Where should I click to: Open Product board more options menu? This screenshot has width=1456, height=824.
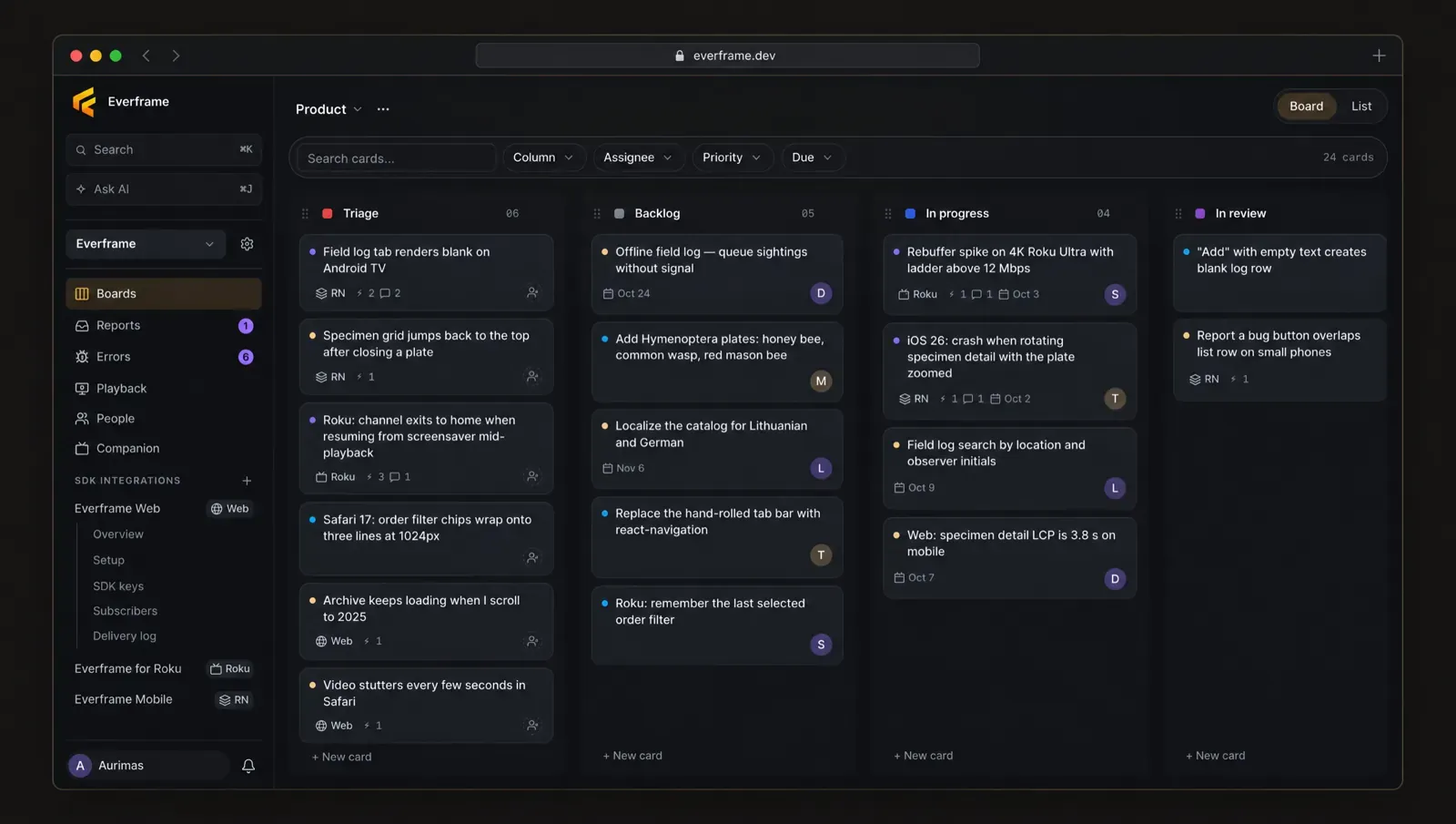pos(383,109)
